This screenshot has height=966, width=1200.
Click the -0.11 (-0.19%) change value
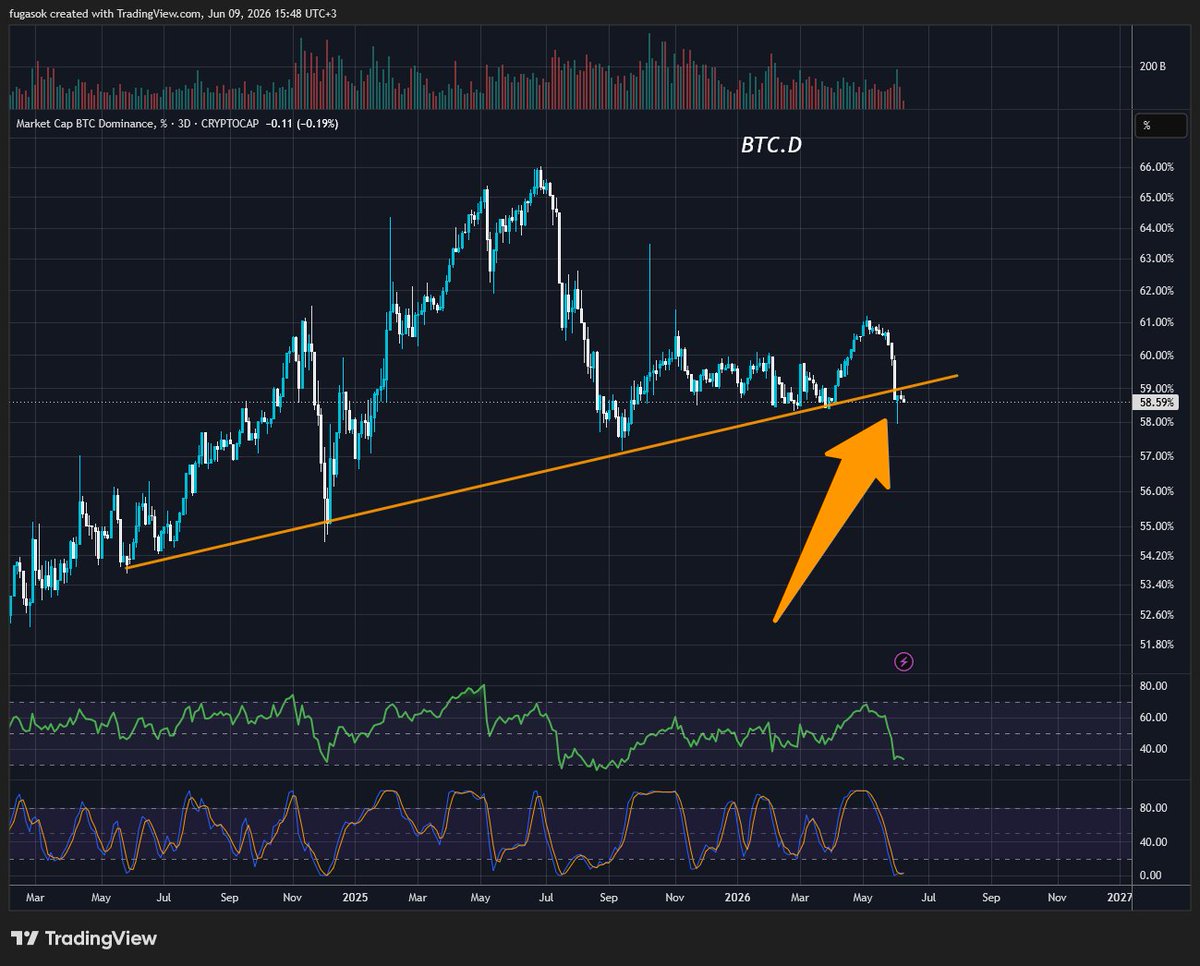304,124
